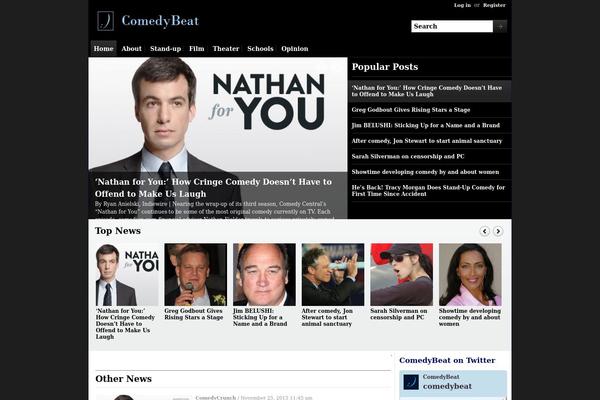600x400 pixels.
Task: Open the Stand-up section
Action: [165, 49]
